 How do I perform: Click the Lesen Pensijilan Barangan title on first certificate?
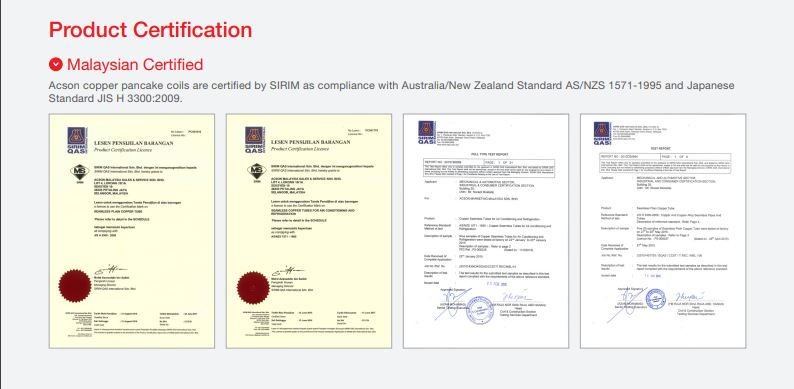[x=134, y=143]
